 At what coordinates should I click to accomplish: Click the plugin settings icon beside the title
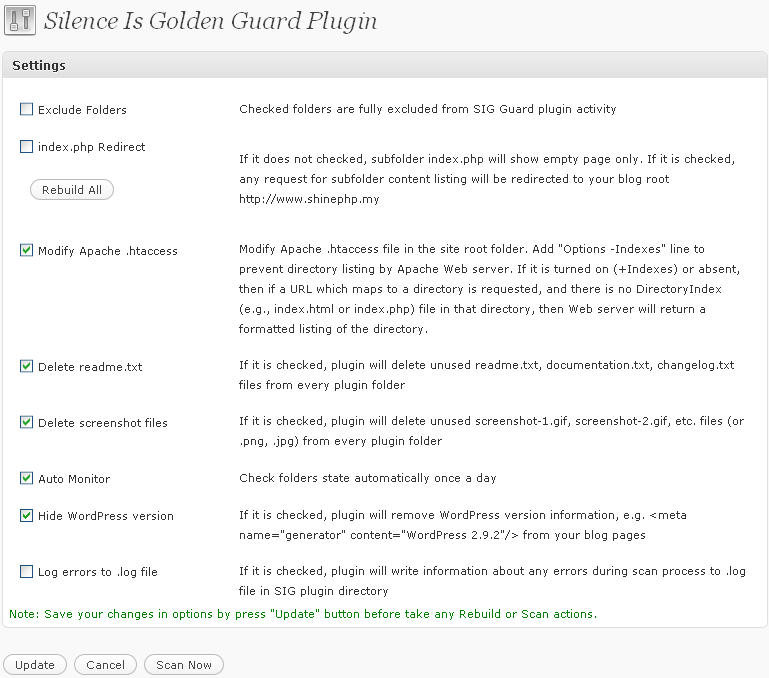(x=20, y=21)
